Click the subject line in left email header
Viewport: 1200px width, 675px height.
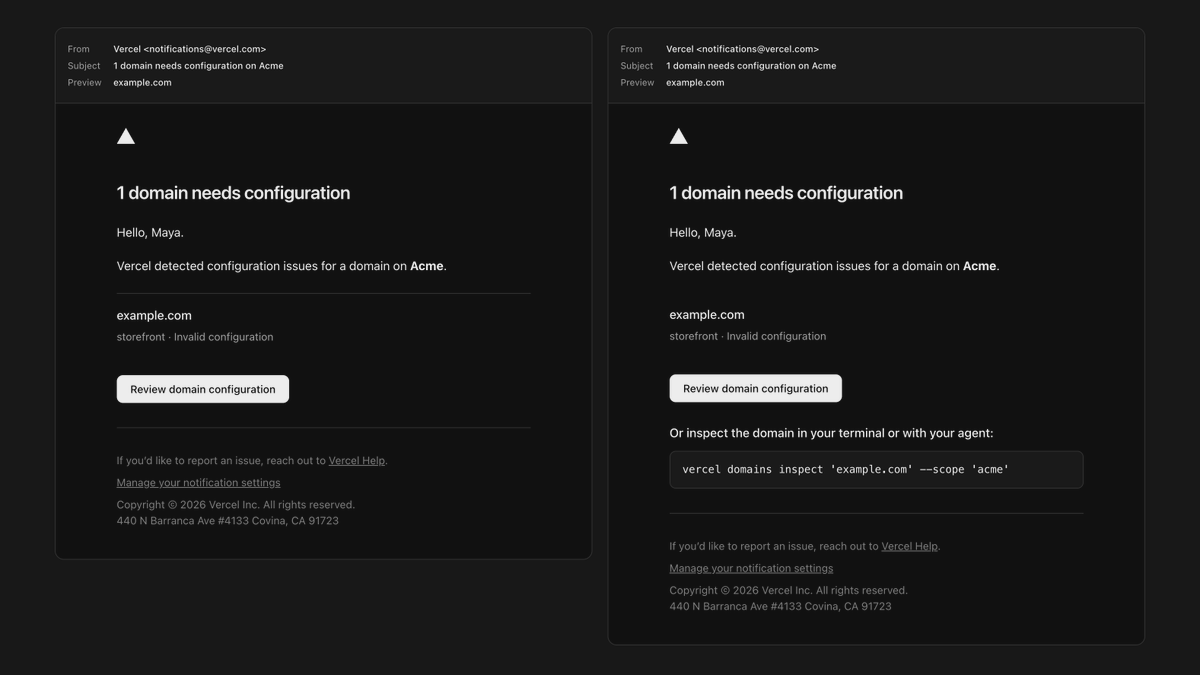click(x=199, y=66)
